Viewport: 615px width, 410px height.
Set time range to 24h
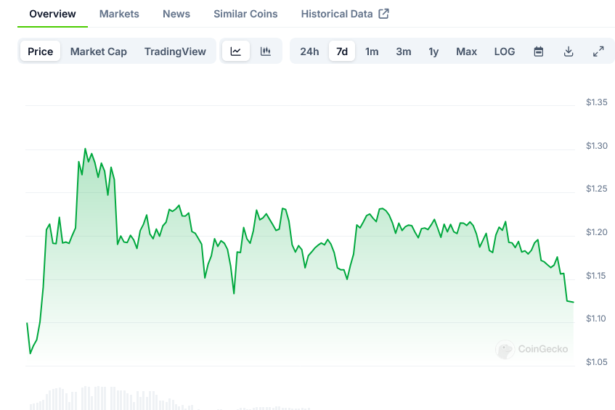pyautogui.click(x=309, y=51)
